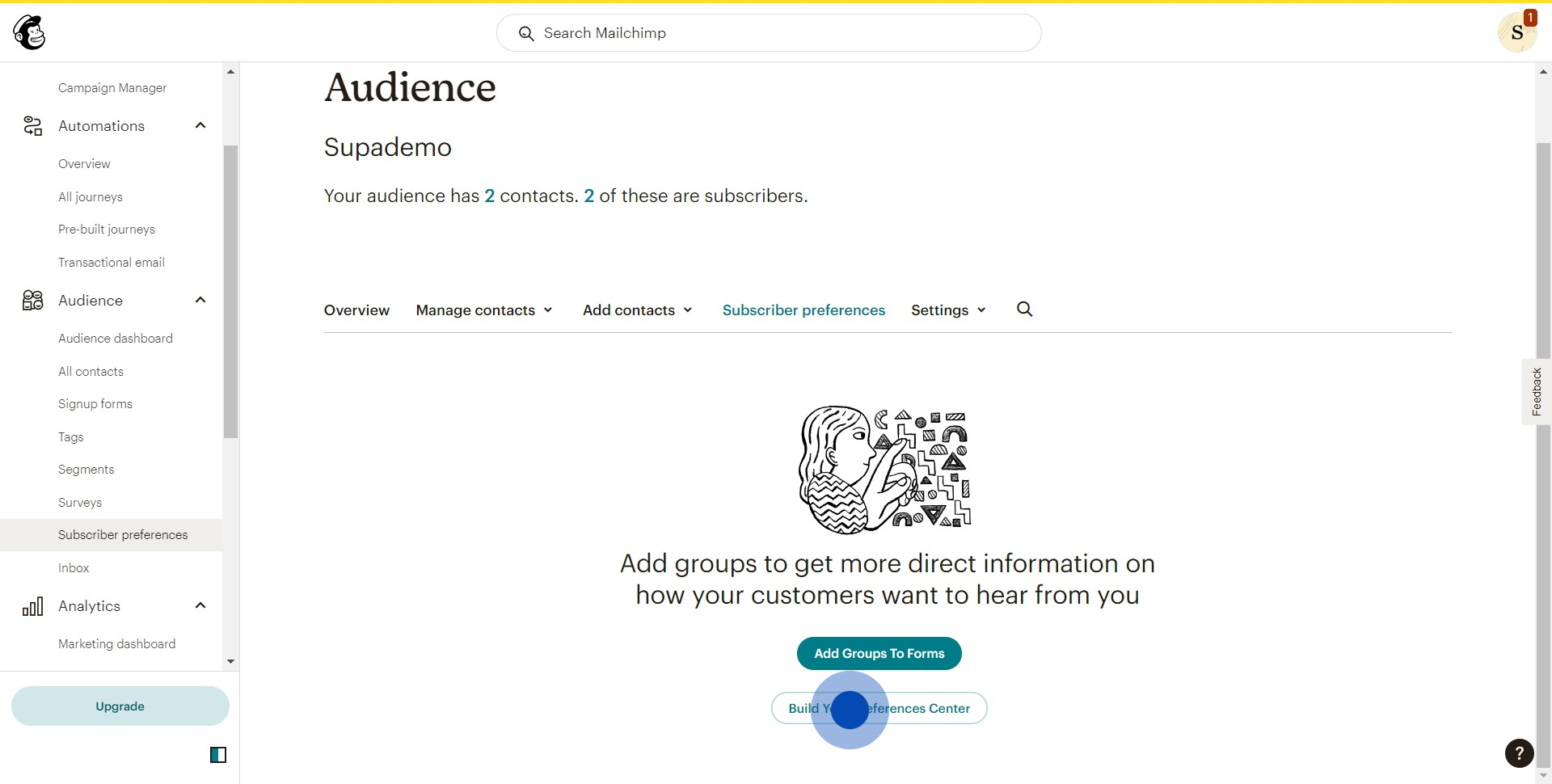This screenshot has height=784, width=1552.
Task: Click the Mailchimp Freddie logo
Action: click(30, 32)
